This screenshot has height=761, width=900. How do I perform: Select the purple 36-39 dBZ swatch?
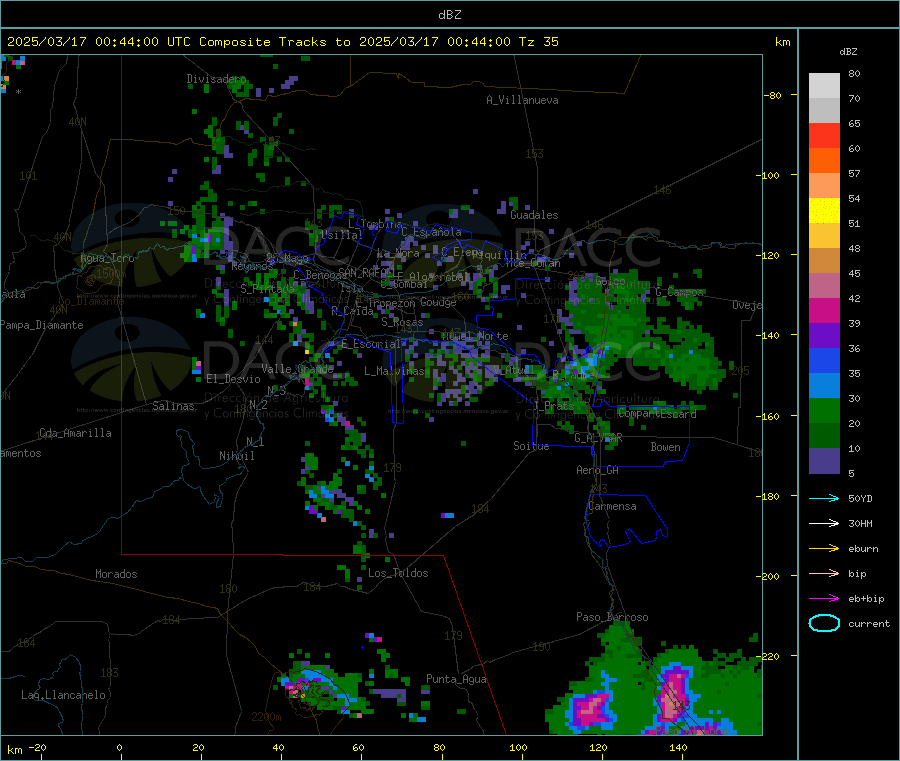click(824, 336)
